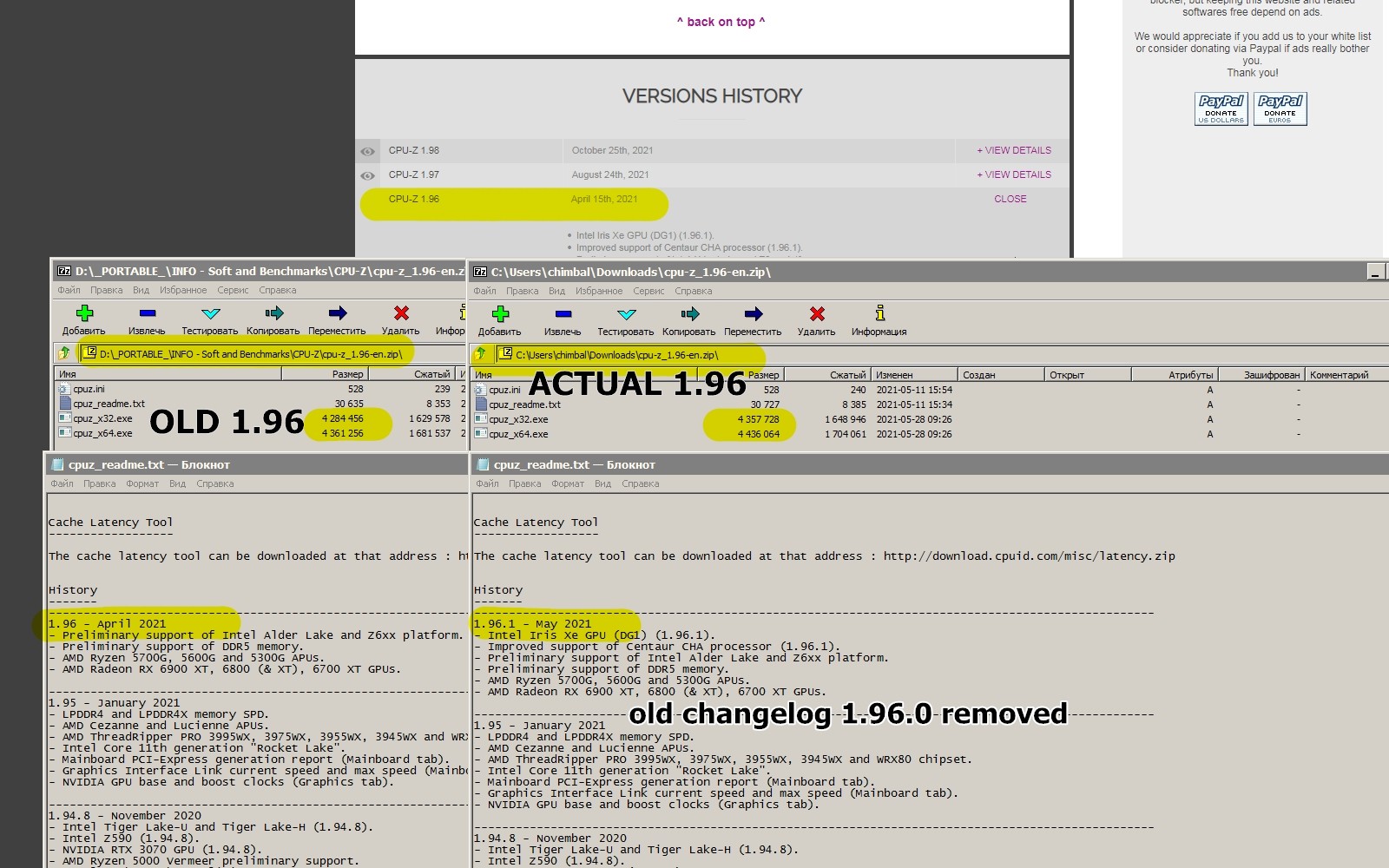Open Файл menu in left Notepad window

pyautogui.click(x=62, y=483)
